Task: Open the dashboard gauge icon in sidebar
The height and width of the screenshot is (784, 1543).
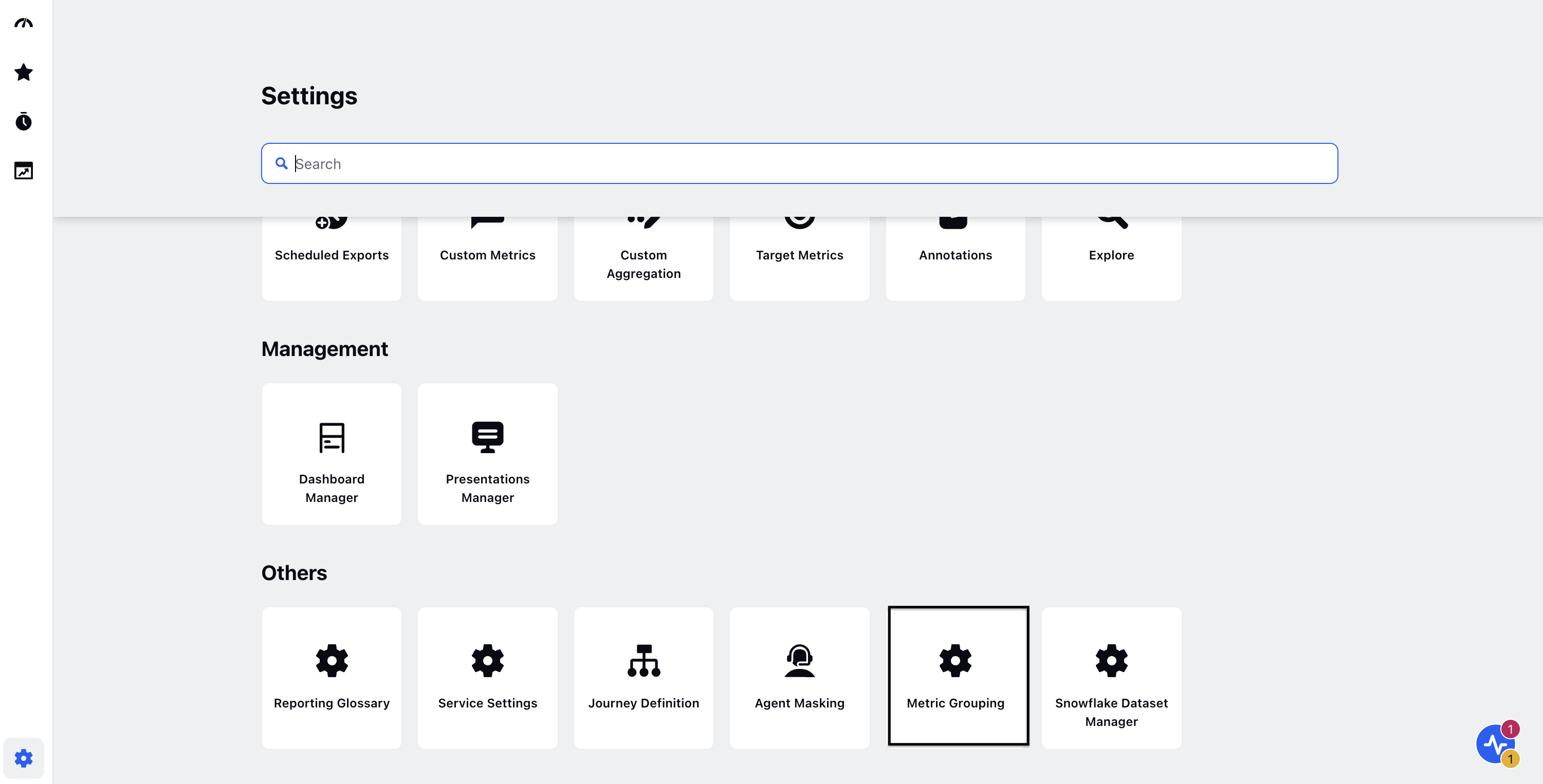Action: (23, 23)
